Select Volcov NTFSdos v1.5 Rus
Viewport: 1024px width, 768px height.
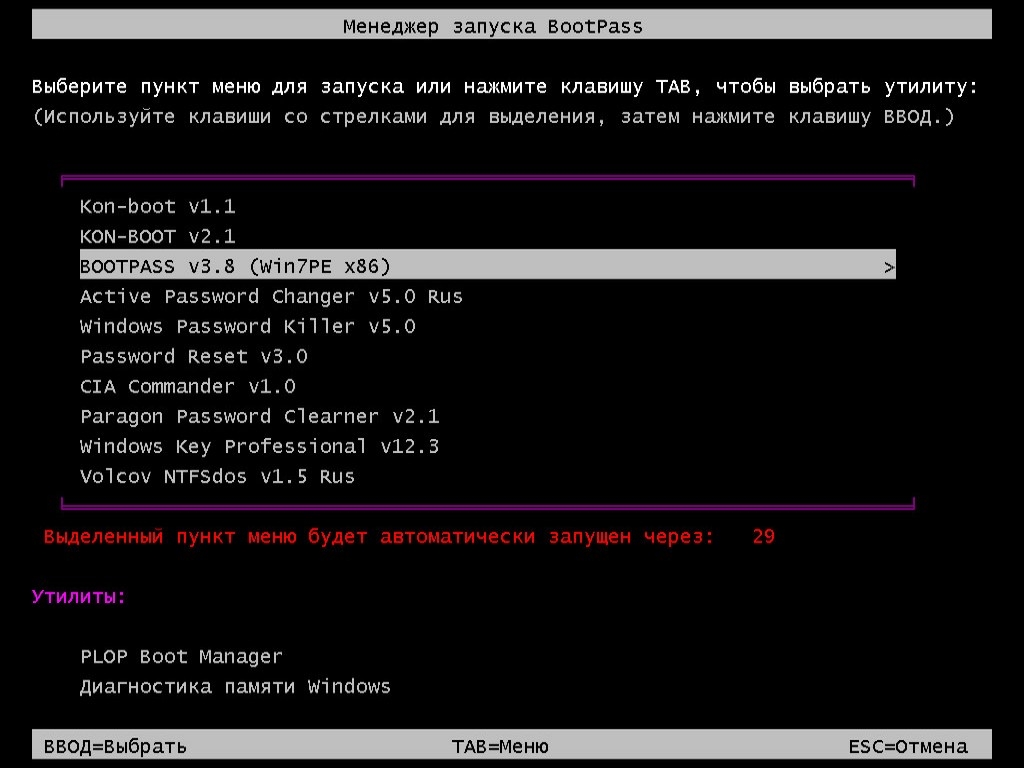point(217,477)
